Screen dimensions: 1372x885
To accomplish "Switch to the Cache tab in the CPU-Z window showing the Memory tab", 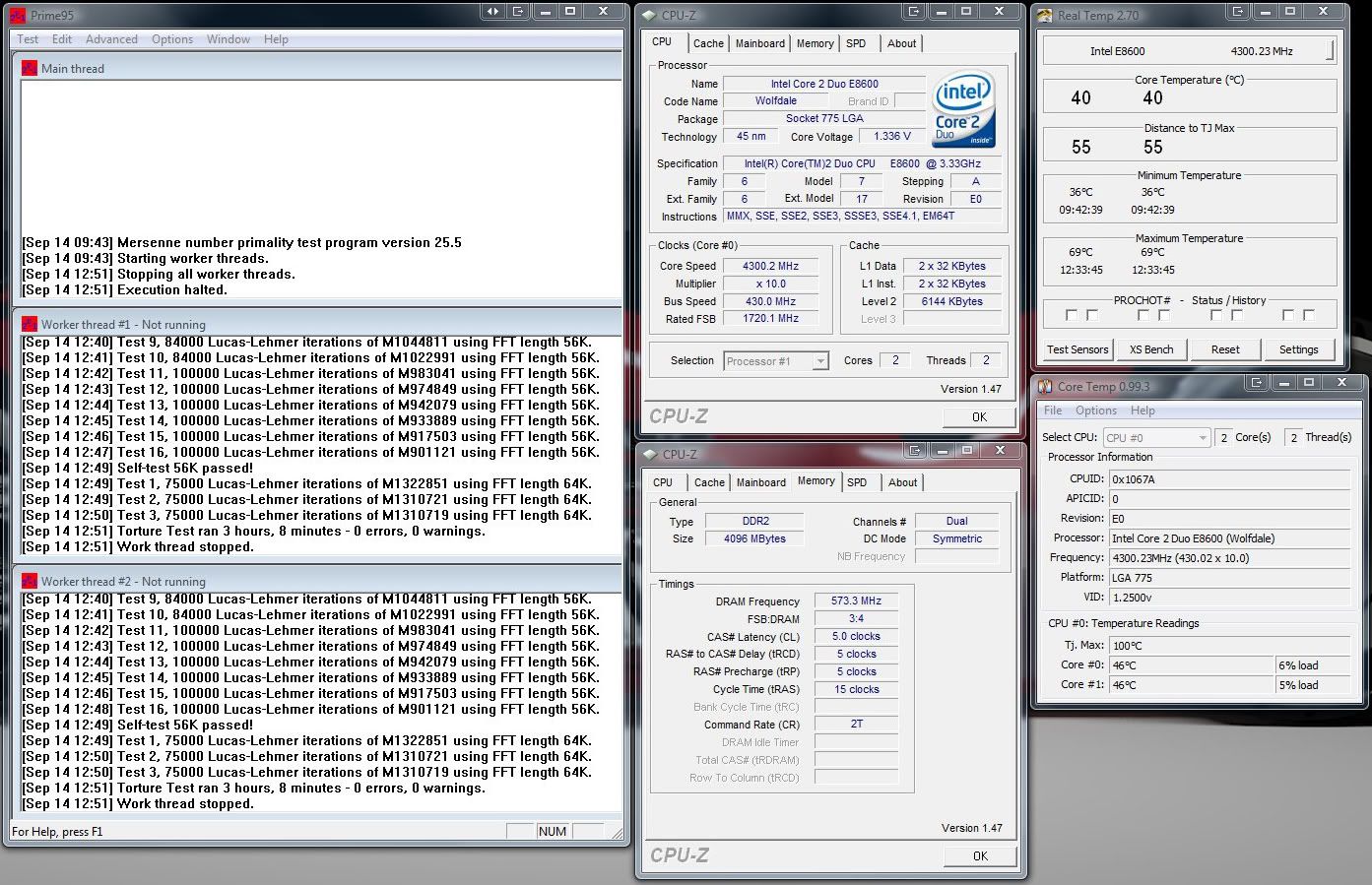I will point(709,482).
